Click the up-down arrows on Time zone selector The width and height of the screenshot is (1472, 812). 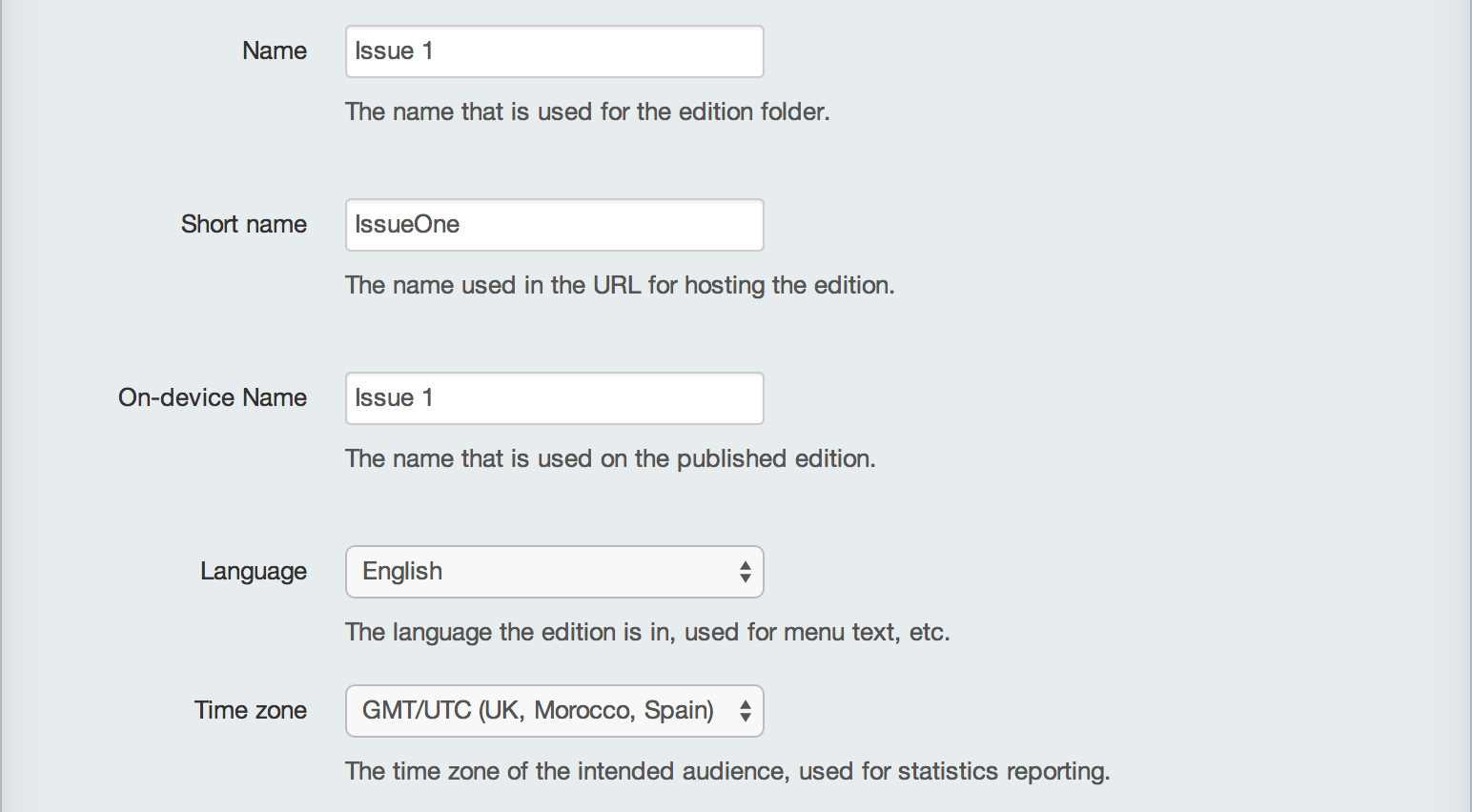(x=745, y=711)
